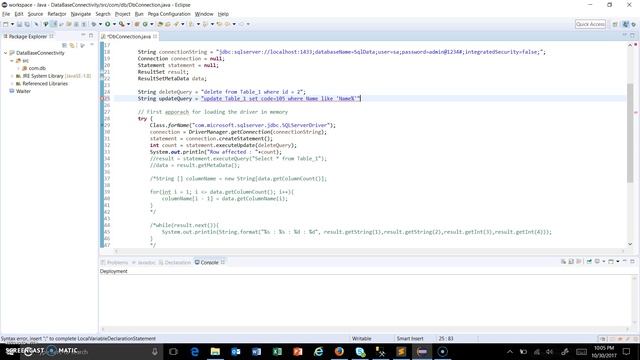
Task: Close the DbConnection.java editor tab
Action: (155, 36)
